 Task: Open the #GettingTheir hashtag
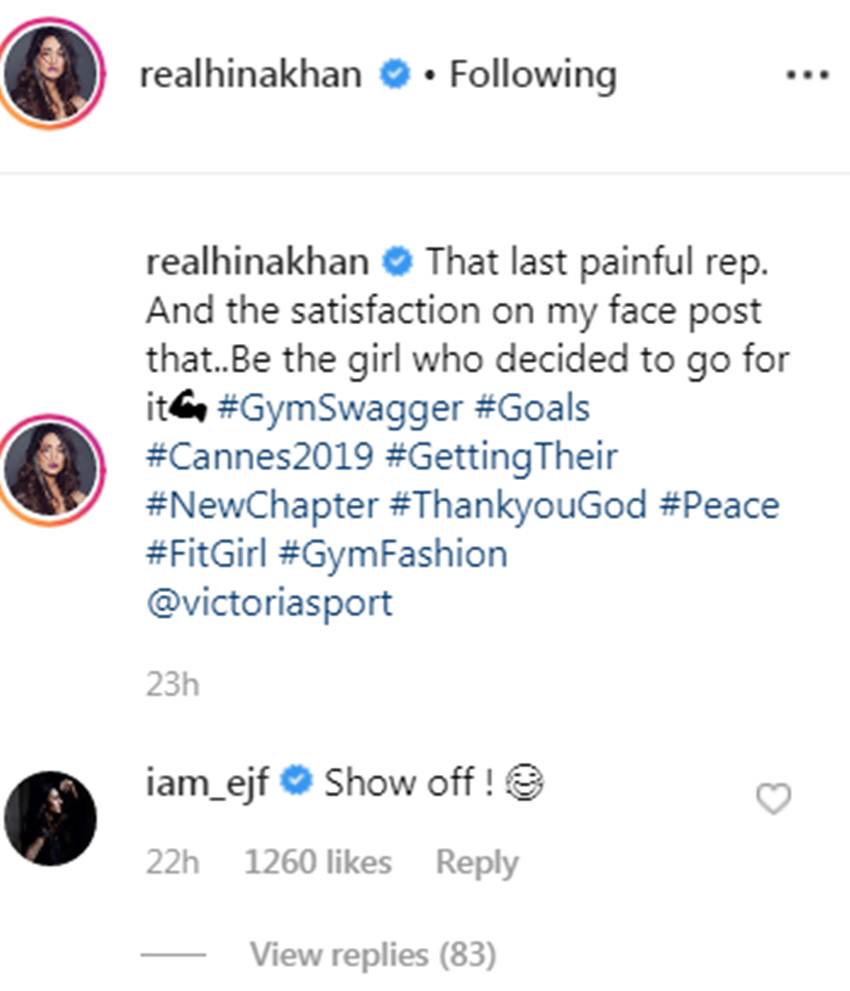point(503,457)
